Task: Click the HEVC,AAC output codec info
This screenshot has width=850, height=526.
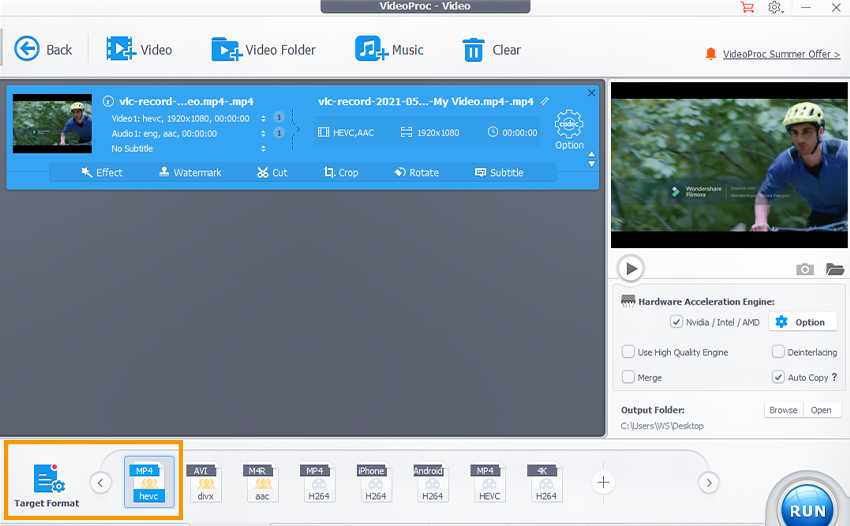Action: click(x=346, y=132)
